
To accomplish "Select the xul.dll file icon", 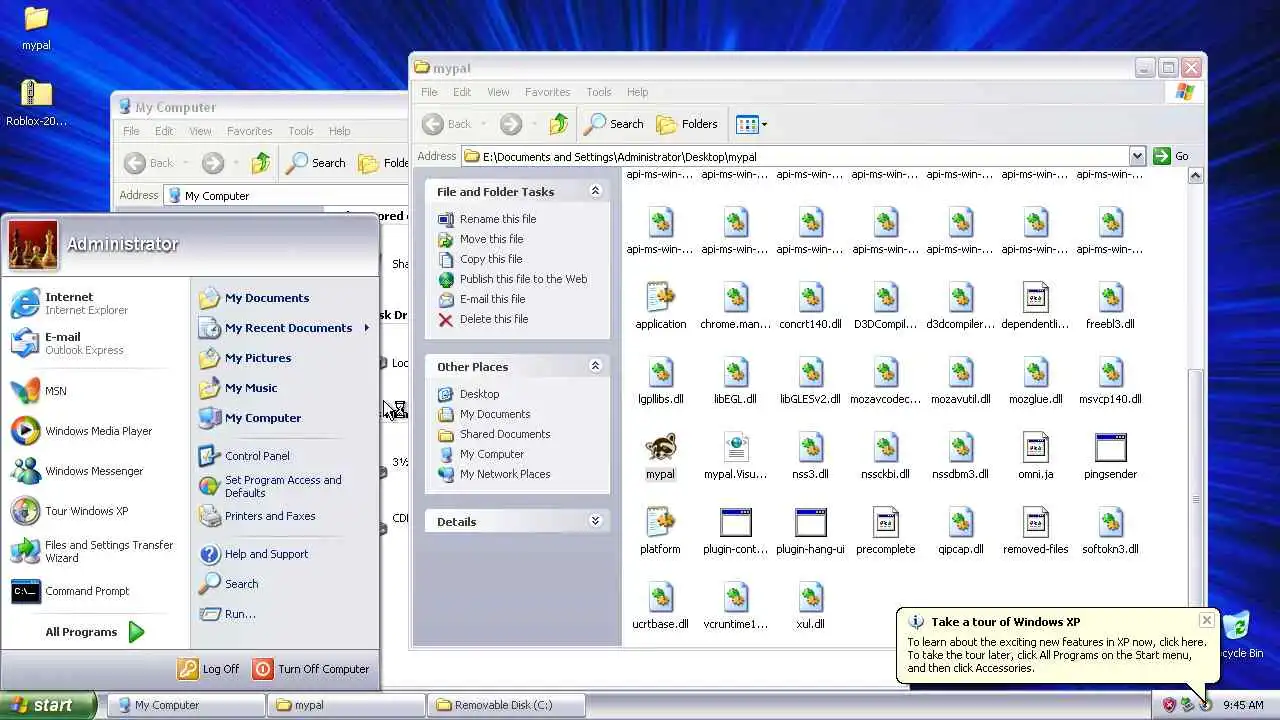I will [x=810, y=597].
